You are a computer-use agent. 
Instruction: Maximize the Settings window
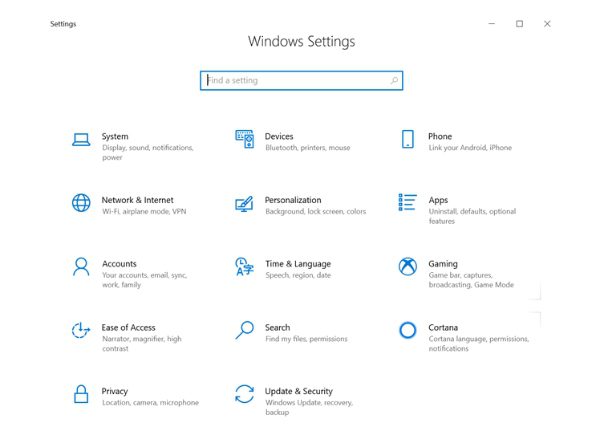click(x=519, y=24)
